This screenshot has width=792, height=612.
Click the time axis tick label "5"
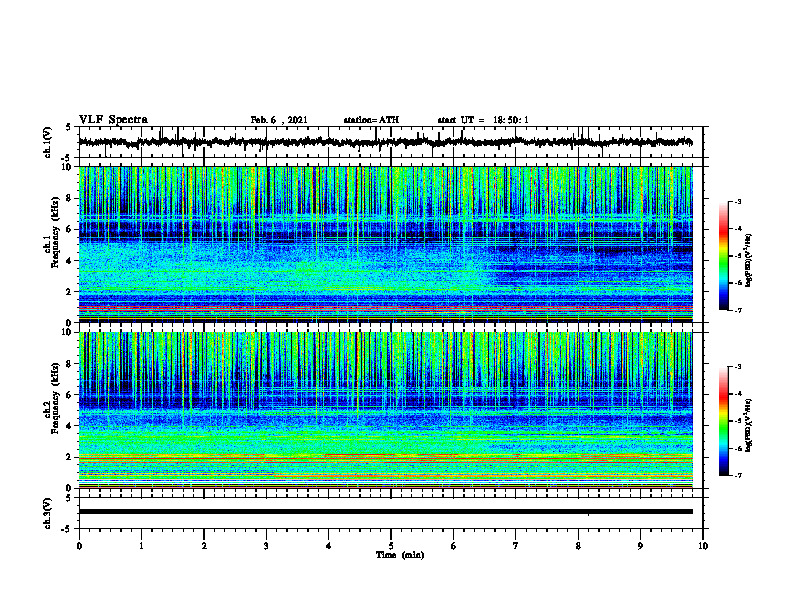click(391, 546)
